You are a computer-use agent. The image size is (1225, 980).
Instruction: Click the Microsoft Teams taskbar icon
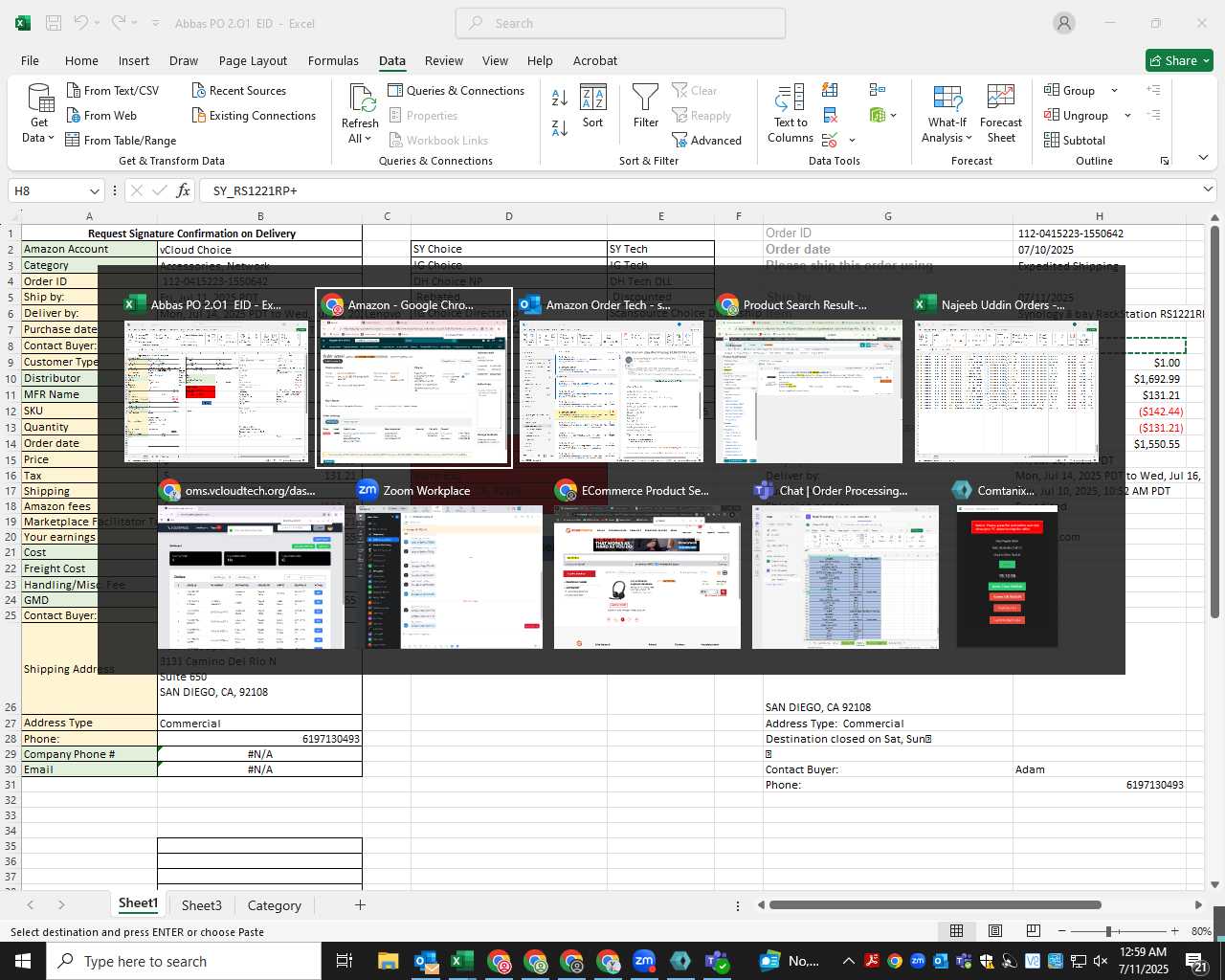[716, 961]
